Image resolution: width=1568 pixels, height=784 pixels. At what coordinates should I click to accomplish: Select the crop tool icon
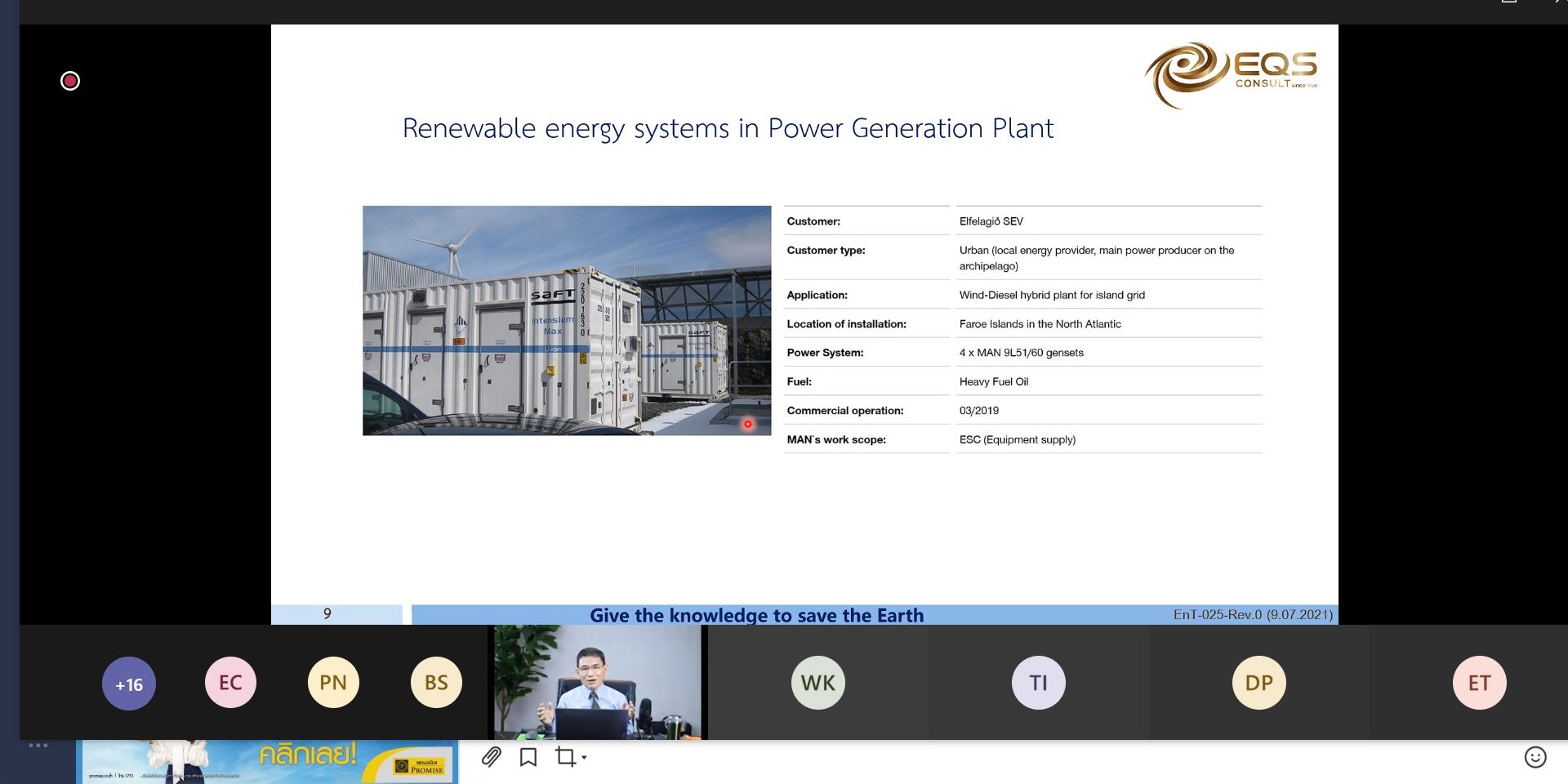click(x=565, y=757)
